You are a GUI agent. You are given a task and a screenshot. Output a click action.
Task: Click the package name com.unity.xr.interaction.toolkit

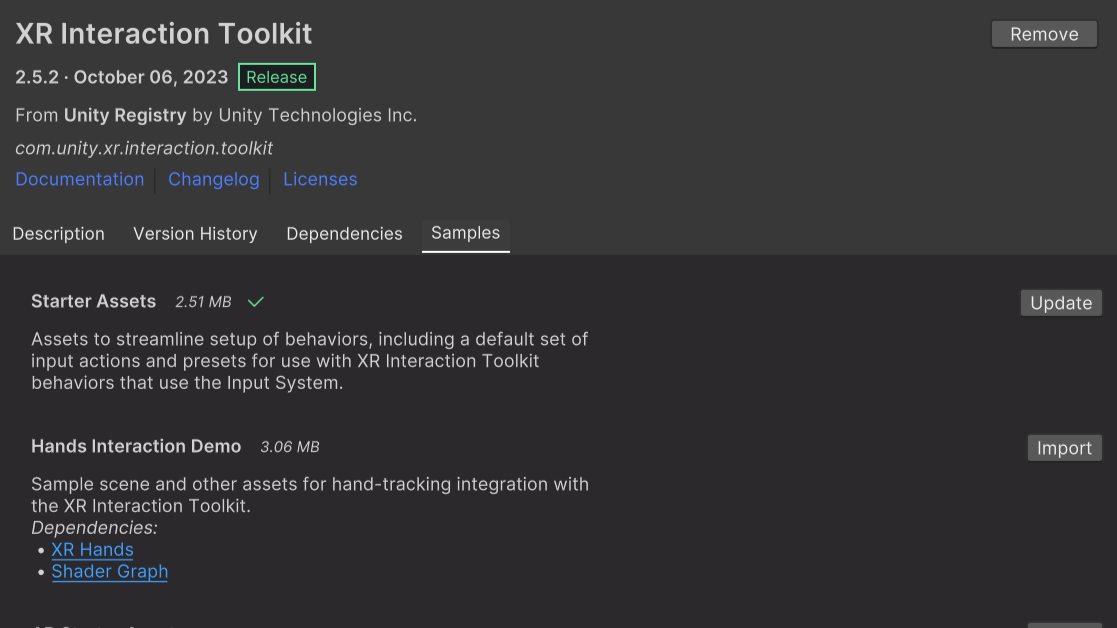pyautogui.click(x=144, y=147)
